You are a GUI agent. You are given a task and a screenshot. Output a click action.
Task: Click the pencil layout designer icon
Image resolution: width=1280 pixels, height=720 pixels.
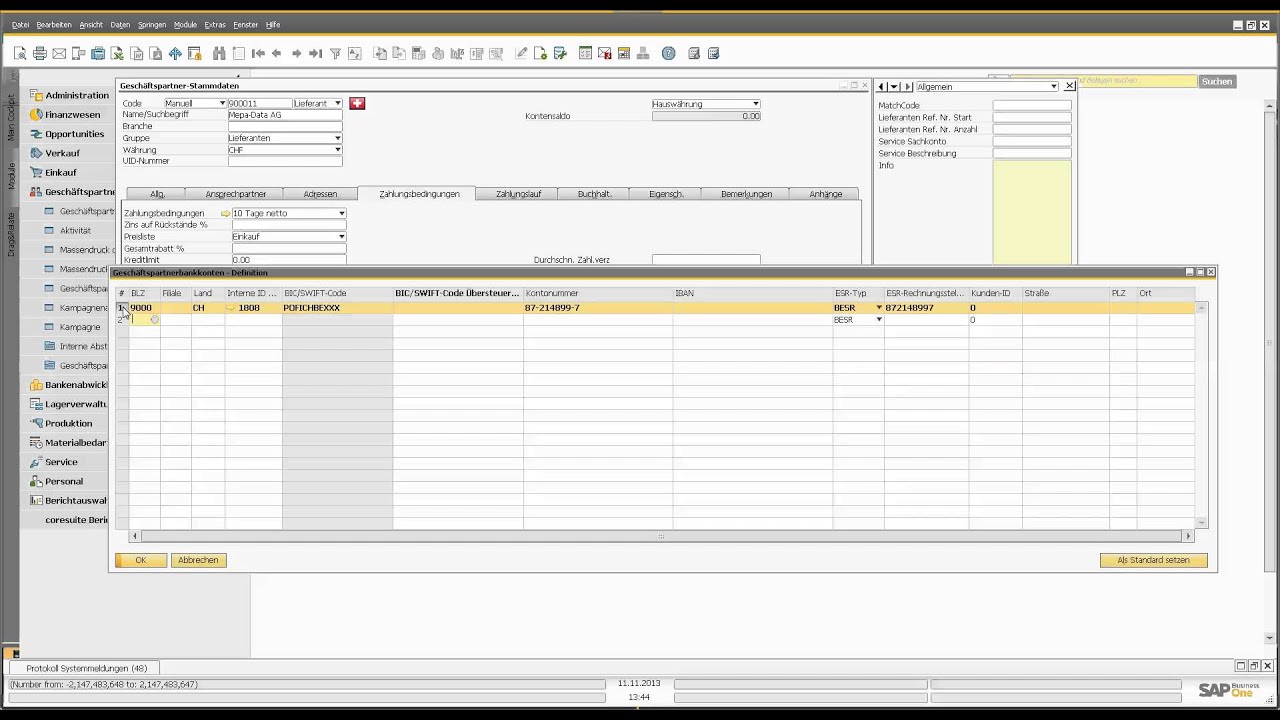(521, 53)
